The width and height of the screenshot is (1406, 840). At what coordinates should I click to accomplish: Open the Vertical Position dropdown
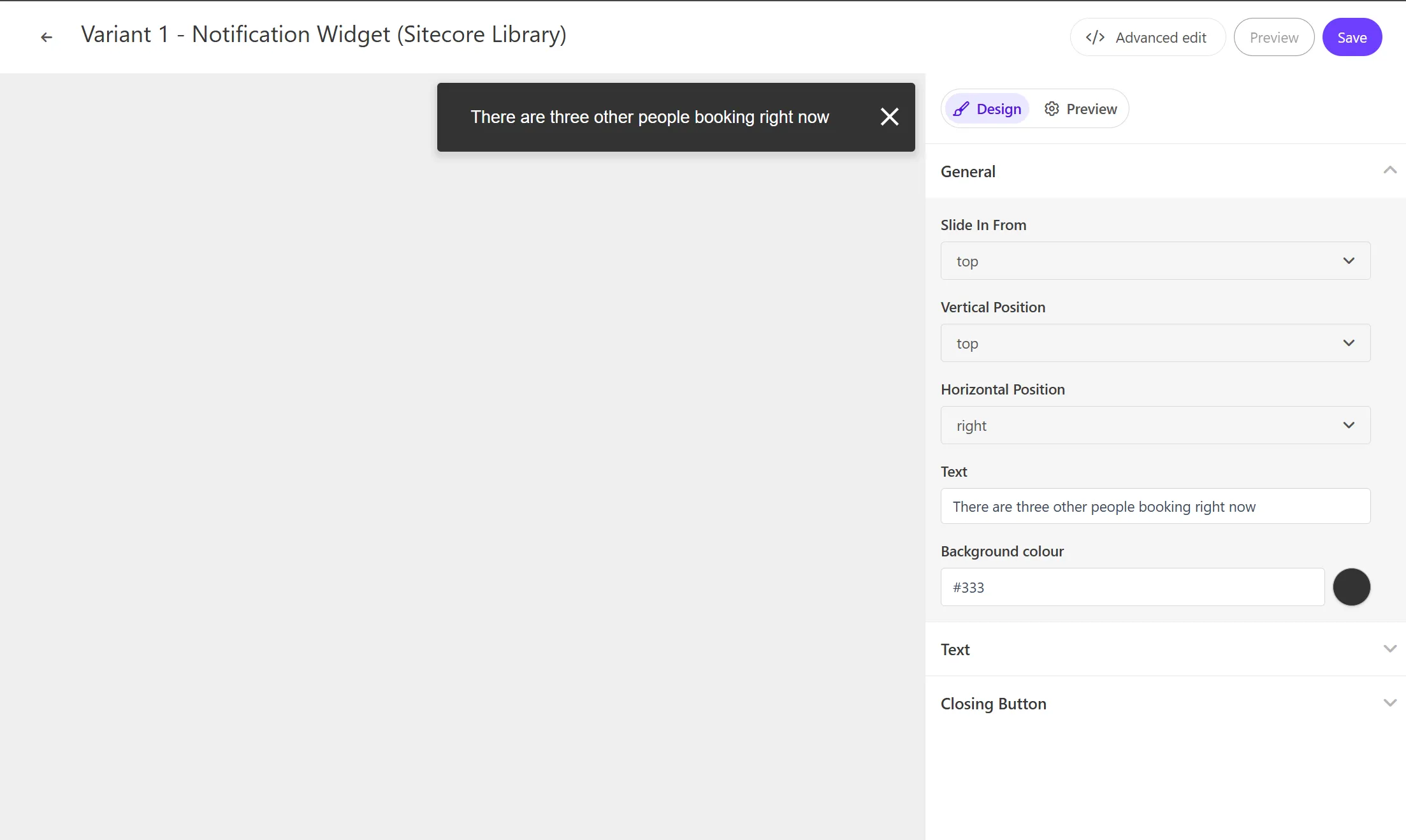coord(1154,343)
